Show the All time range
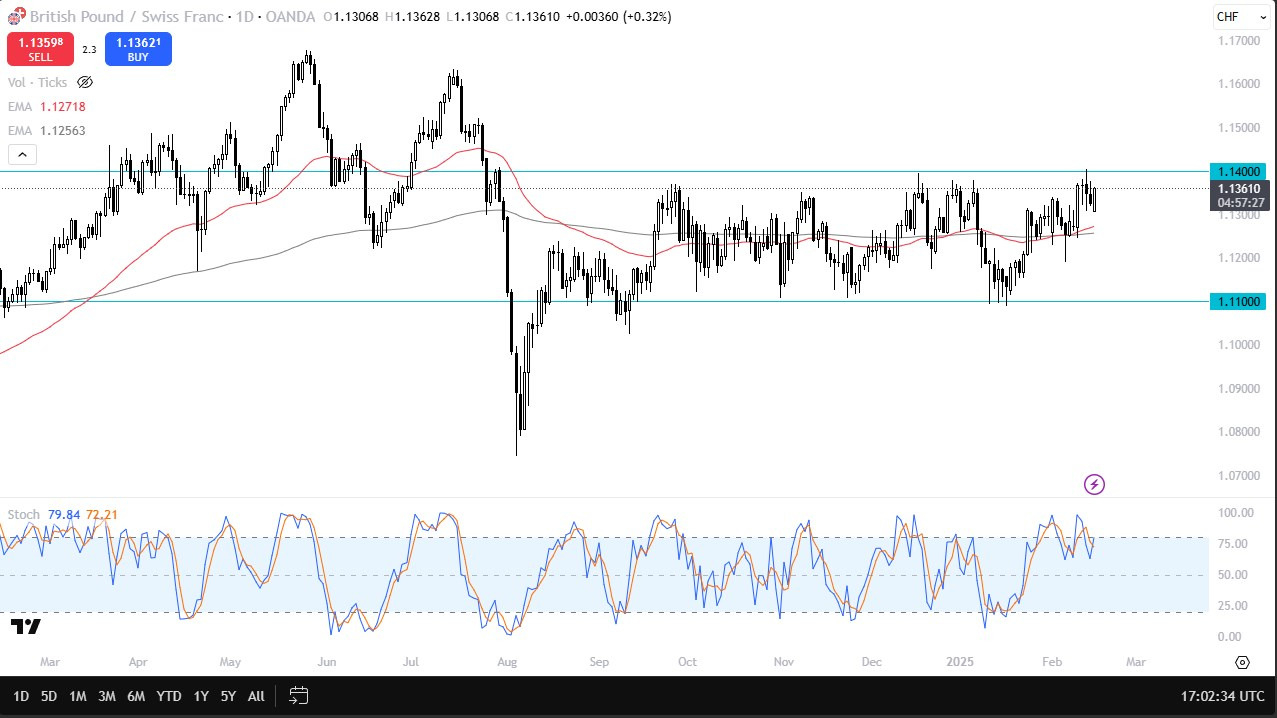The height and width of the screenshot is (718, 1277). (256, 696)
